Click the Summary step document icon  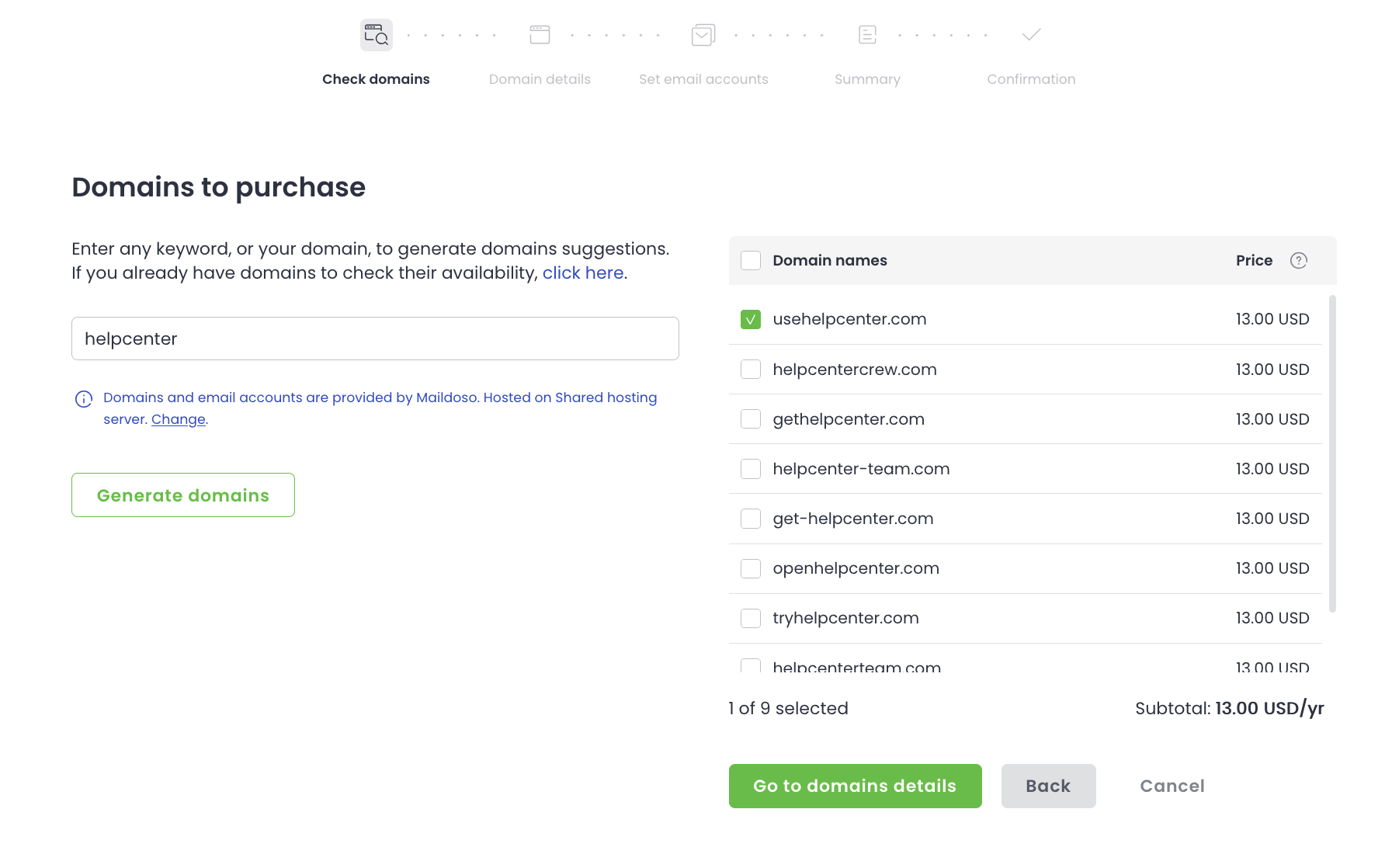(867, 35)
